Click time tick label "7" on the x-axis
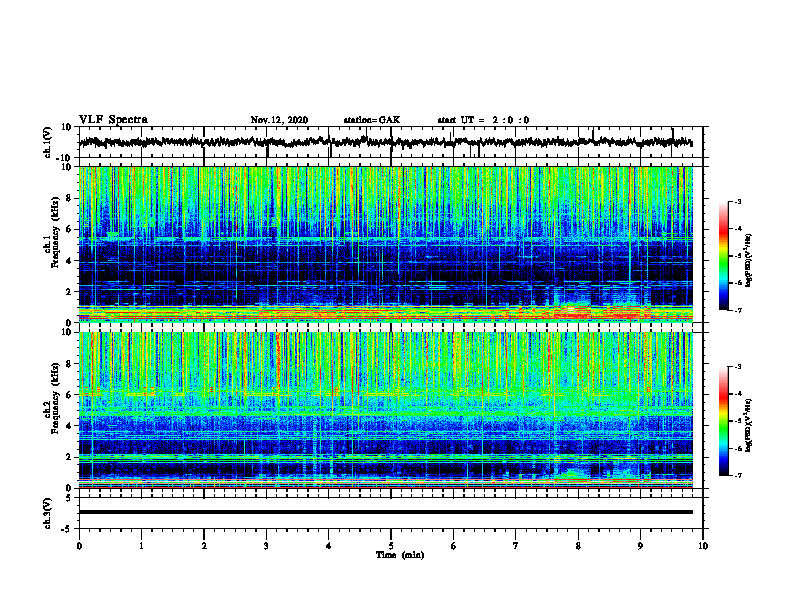Screen dimensions: 792x612 pyautogui.click(x=516, y=546)
